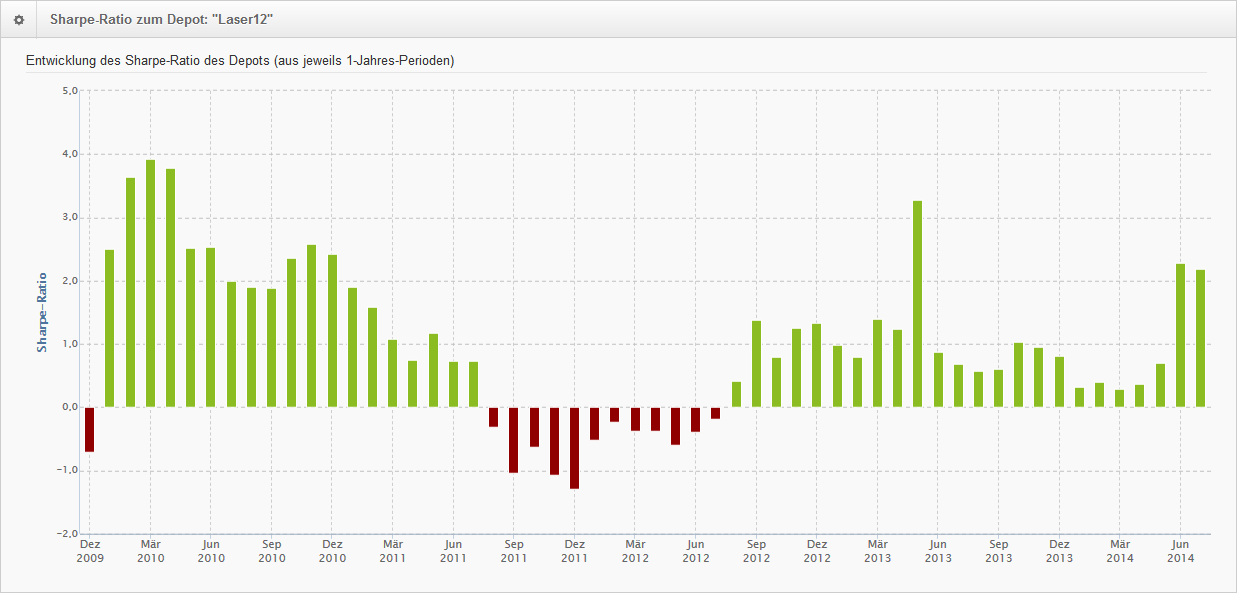Screen dimensions: 1237x593
Task: Click the Mär 2010 x-axis label
Action: pyautogui.click(x=150, y=551)
